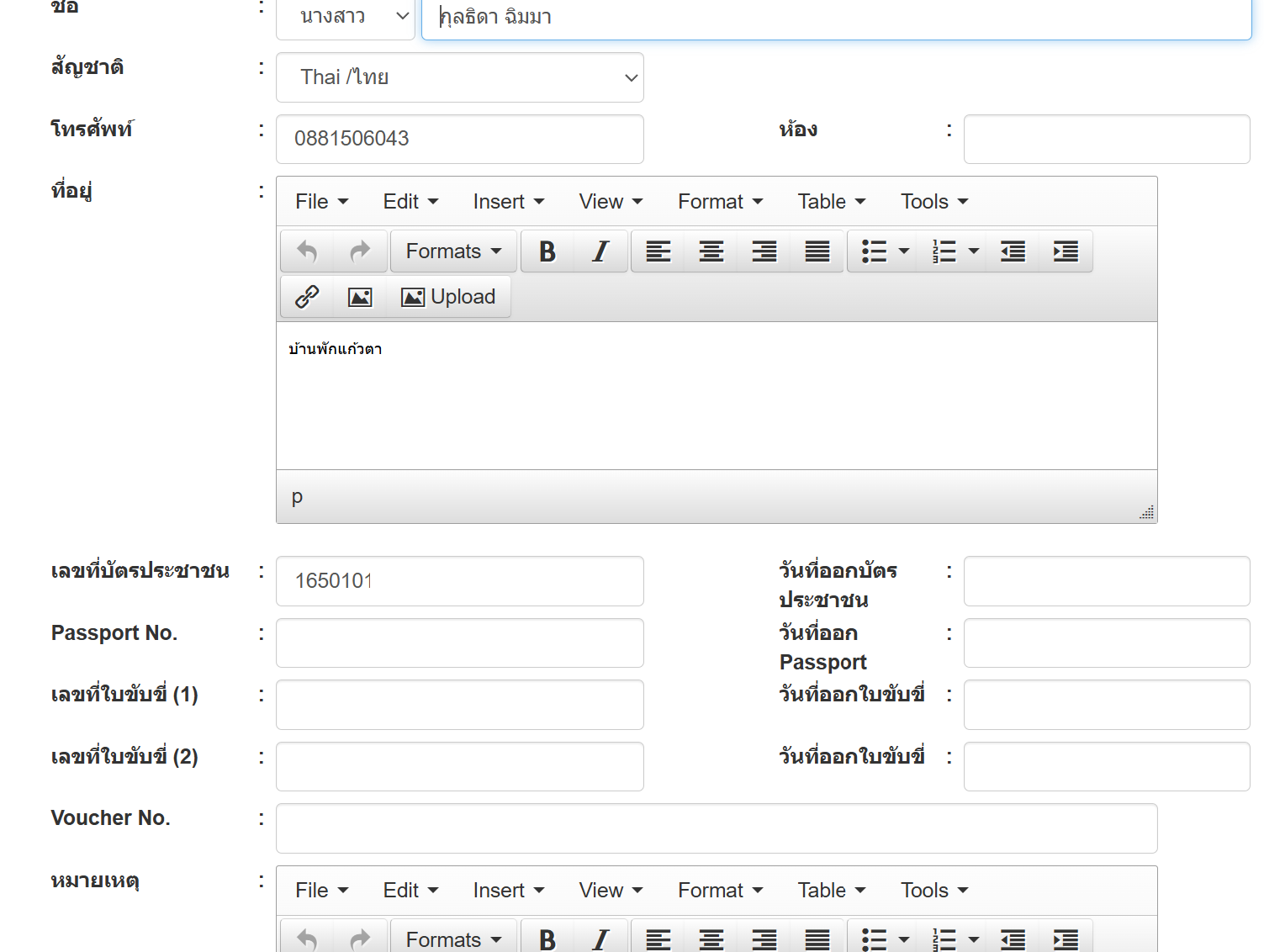Image resolution: width=1264 pixels, height=952 pixels.
Task: Insert bullet list in address editor
Action: (x=875, y=251)
